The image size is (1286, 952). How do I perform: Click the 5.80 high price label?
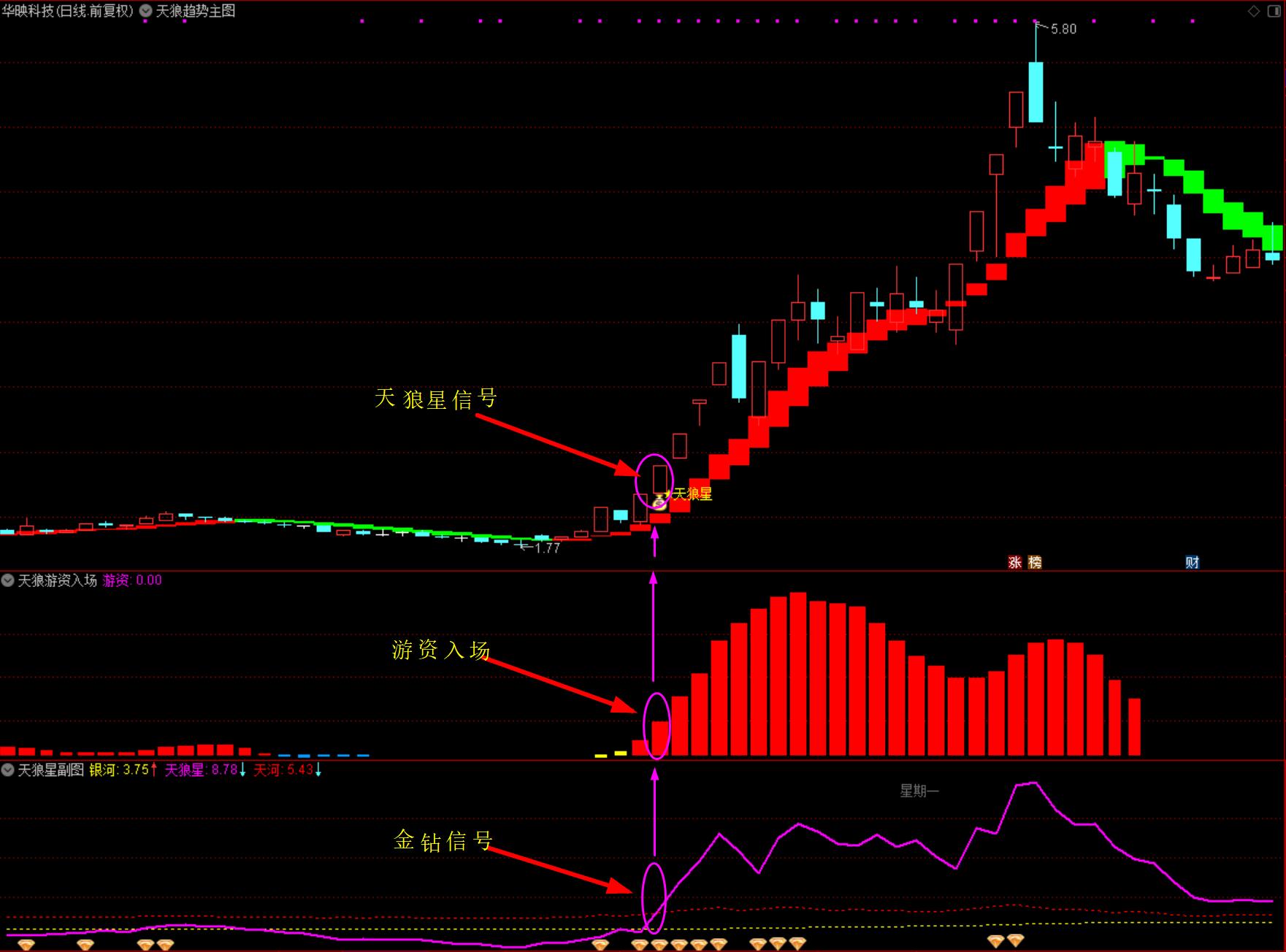pos(1063,29)
